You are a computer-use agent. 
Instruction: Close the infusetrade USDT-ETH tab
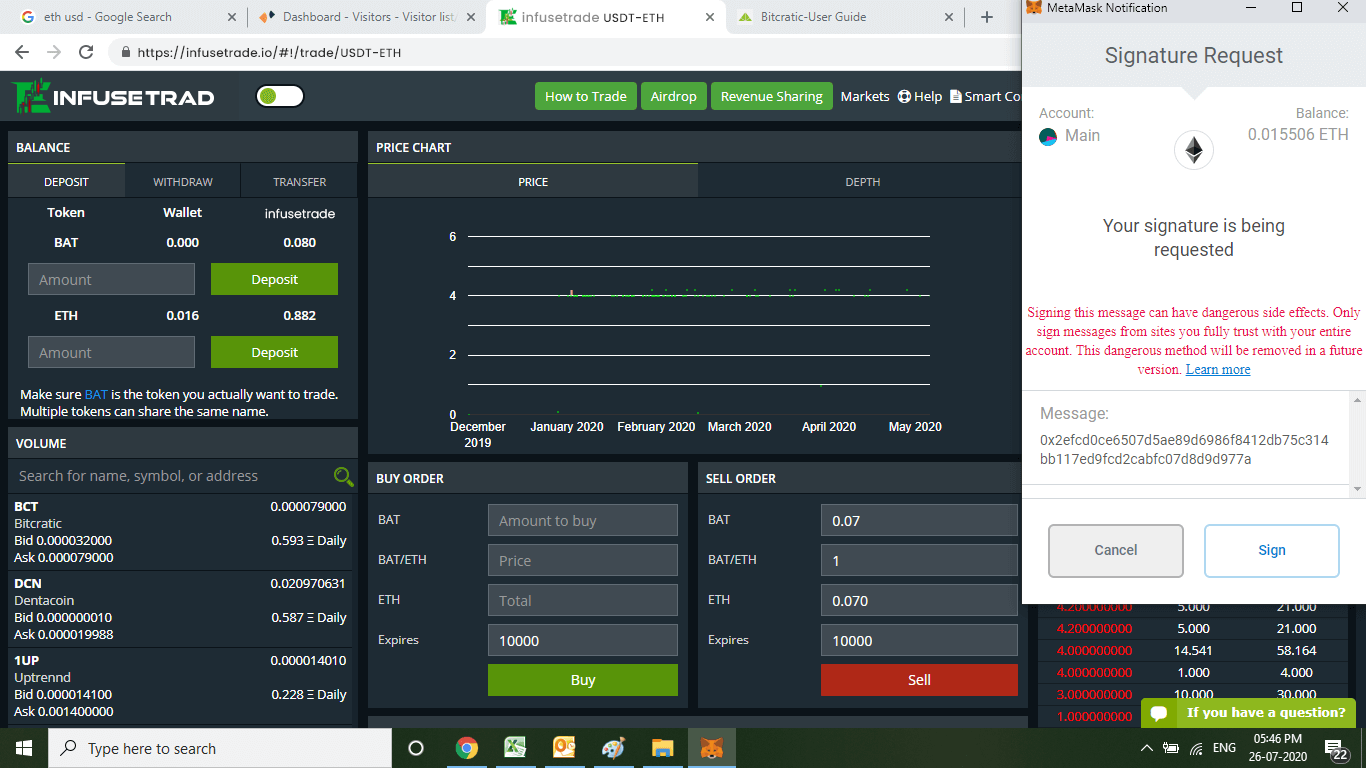(x=710, y=17)
